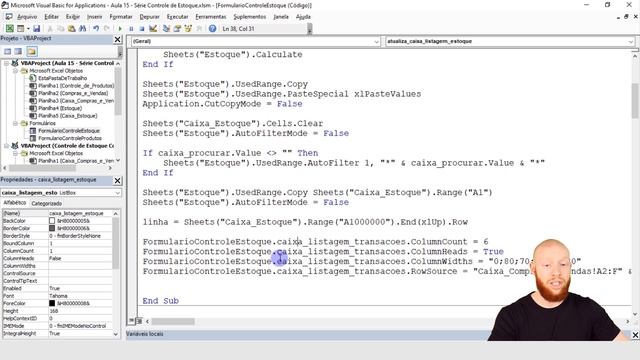The height and width of the screenshot is (360, 640).
Task: Open the Editar menu
Action: click(x=51, y=17)
